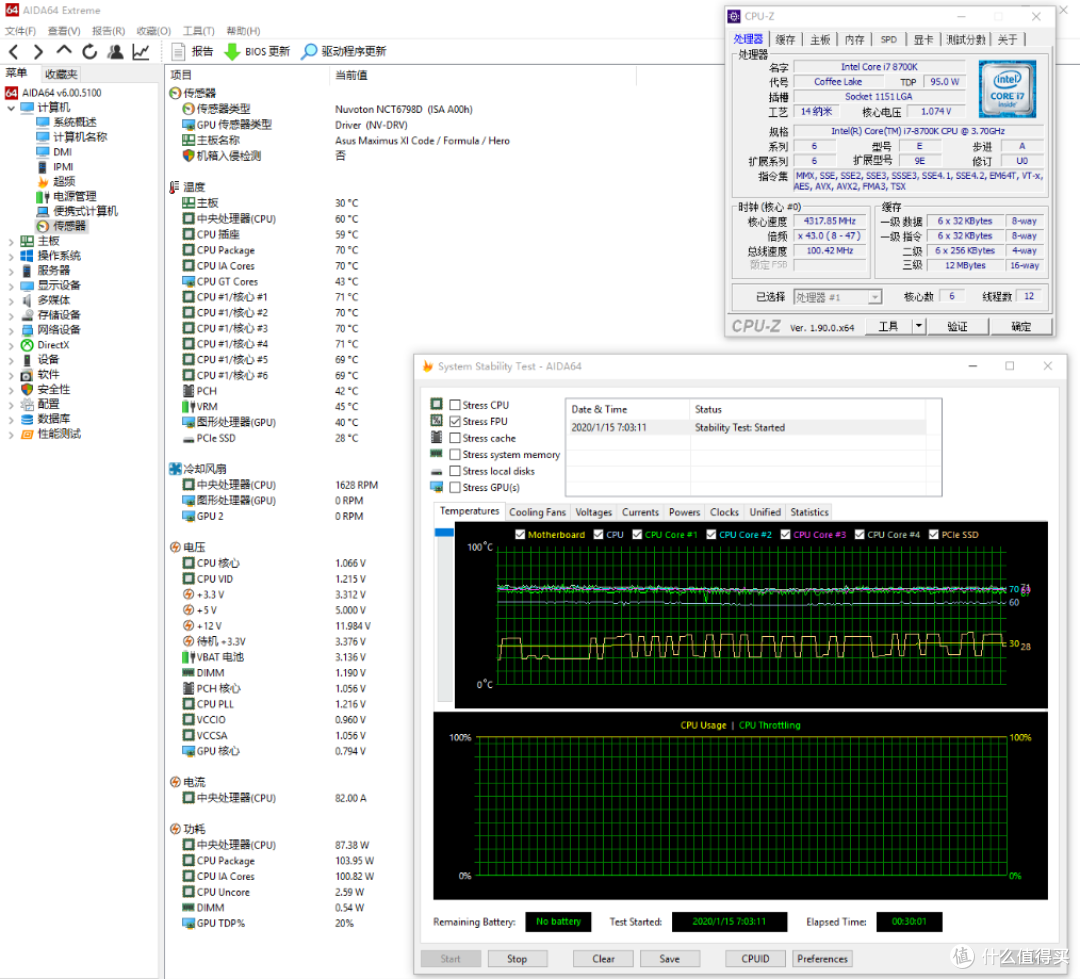Viewport: 1080px width, 979px height.
Task: Click the 安全性 shield icon in sidebar
Action: [28, 389]
